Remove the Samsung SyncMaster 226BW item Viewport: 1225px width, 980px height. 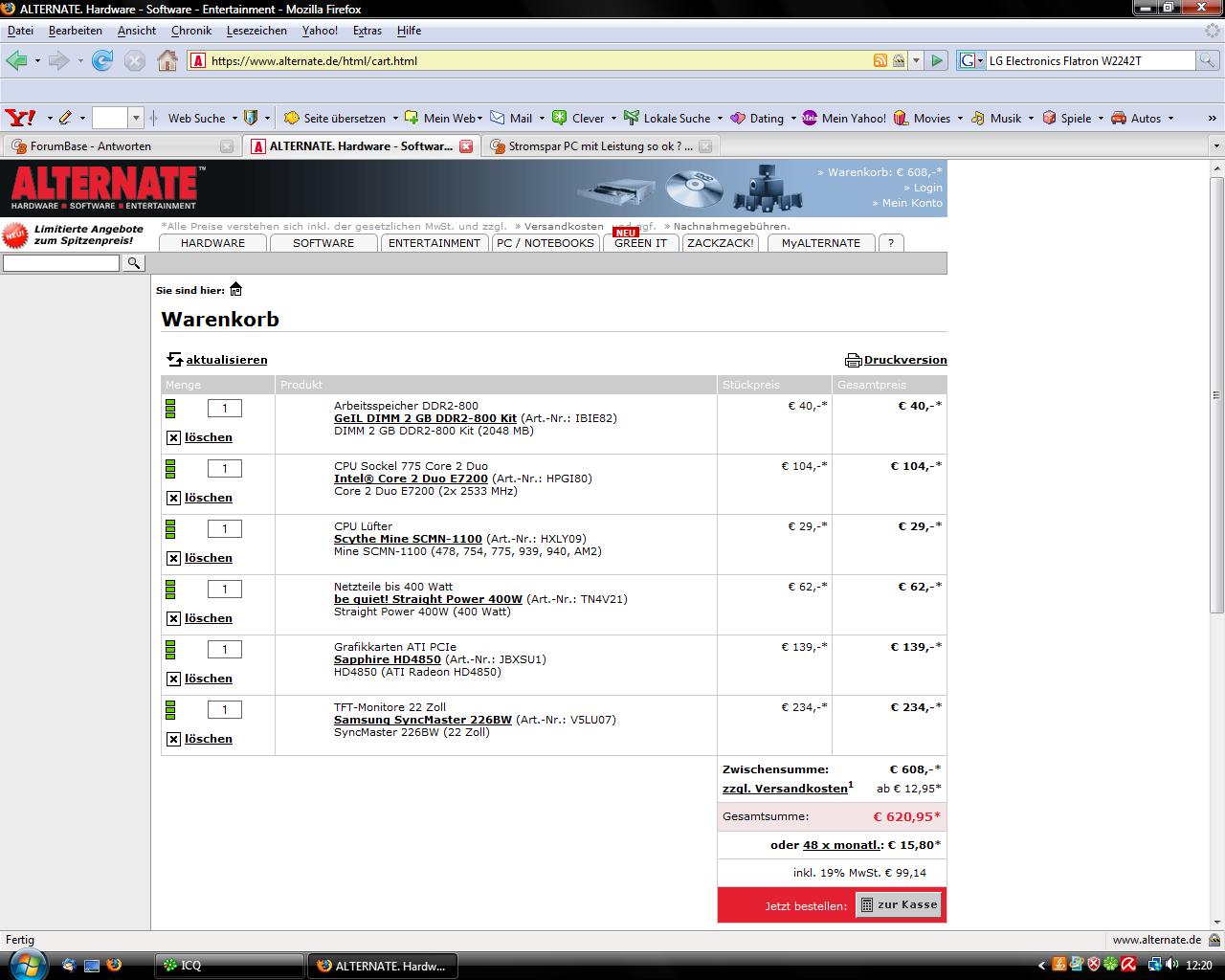[200, 739]
